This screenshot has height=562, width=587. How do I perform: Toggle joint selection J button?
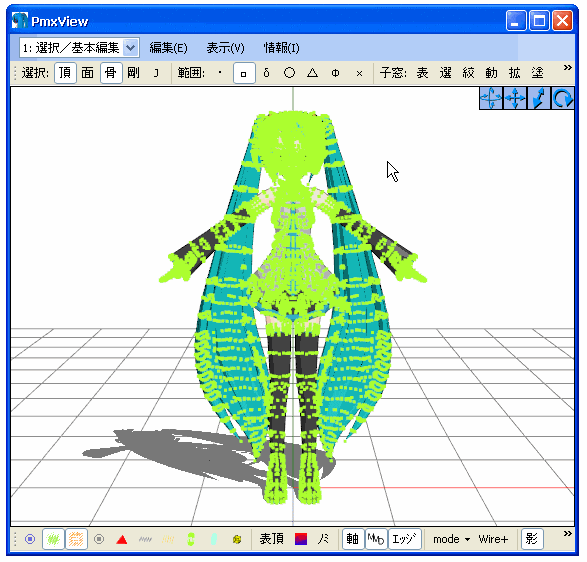[x=156, y=73]
